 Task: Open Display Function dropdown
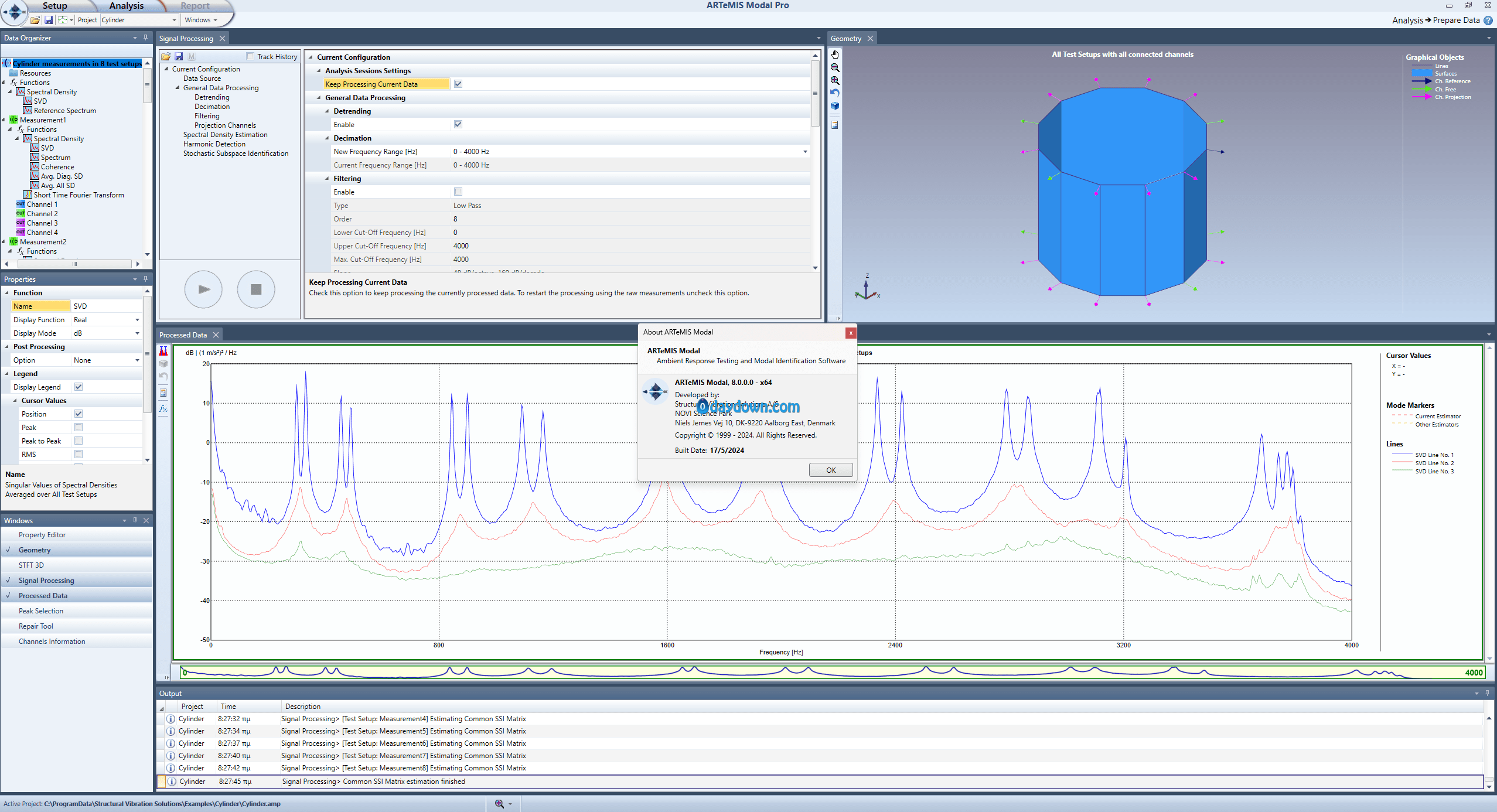[x=137, y=320]
